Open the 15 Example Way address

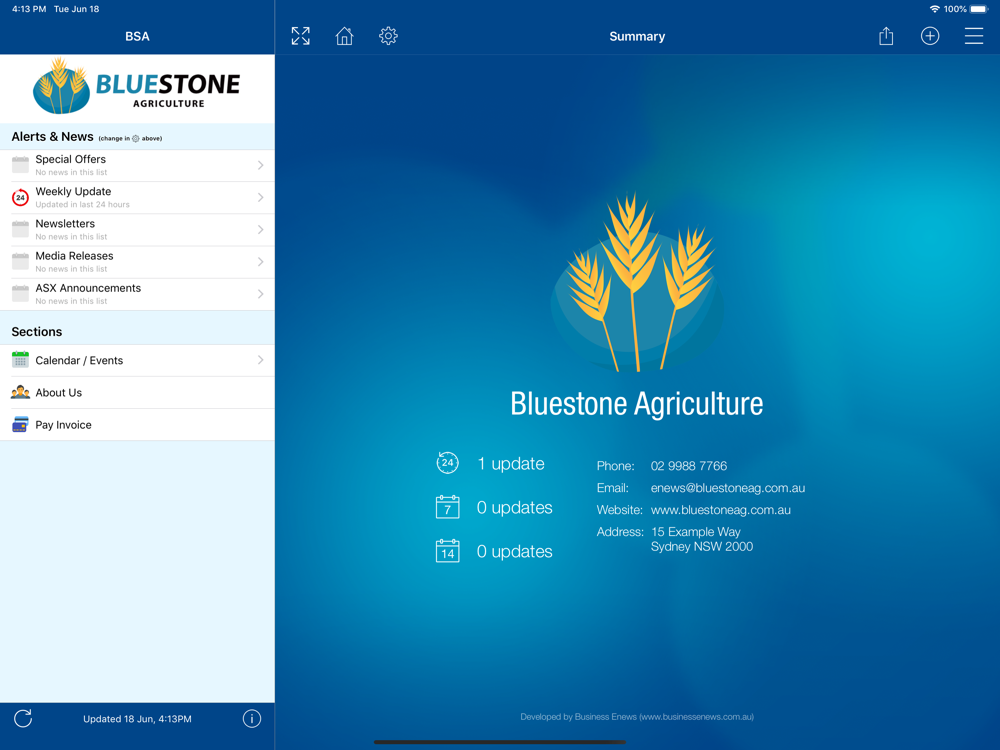coord(702,539)
